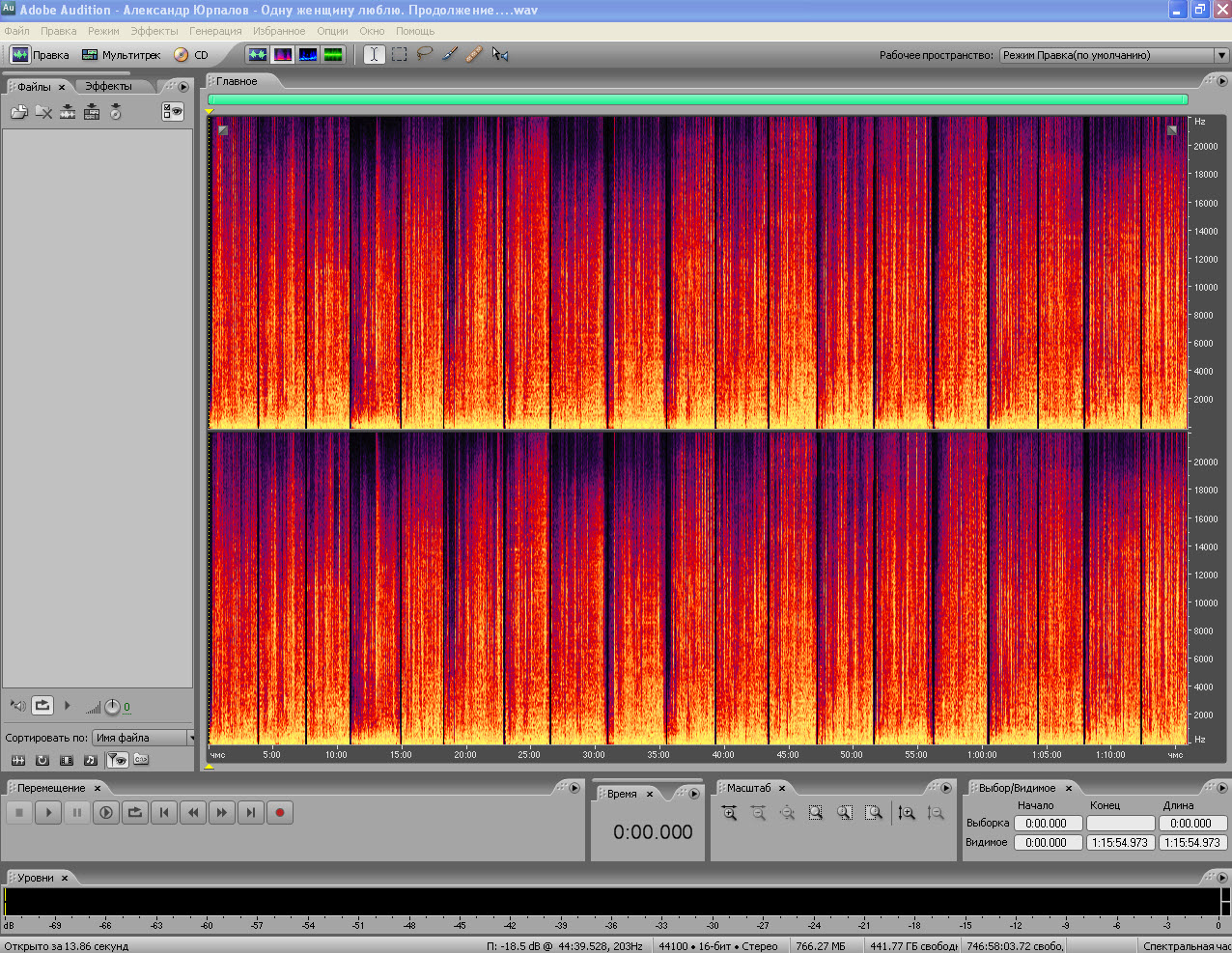Zoom to right edge of selection
This screenshot has height=953, width=1232.
point(874,813)
